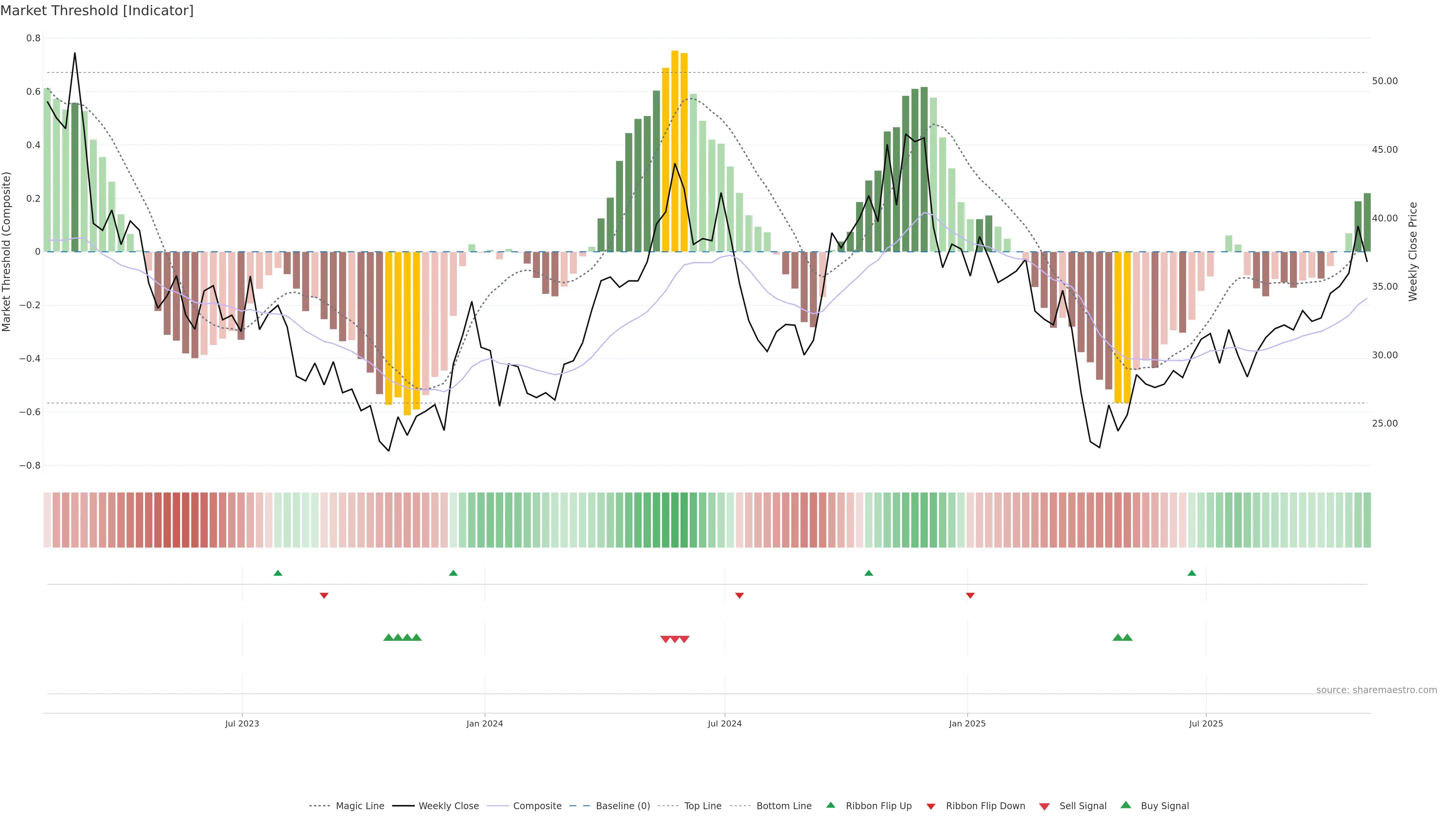Click Ribbon Flip Up legend triangle icon
1456x819 pixels.
click(x=830, y=805)
